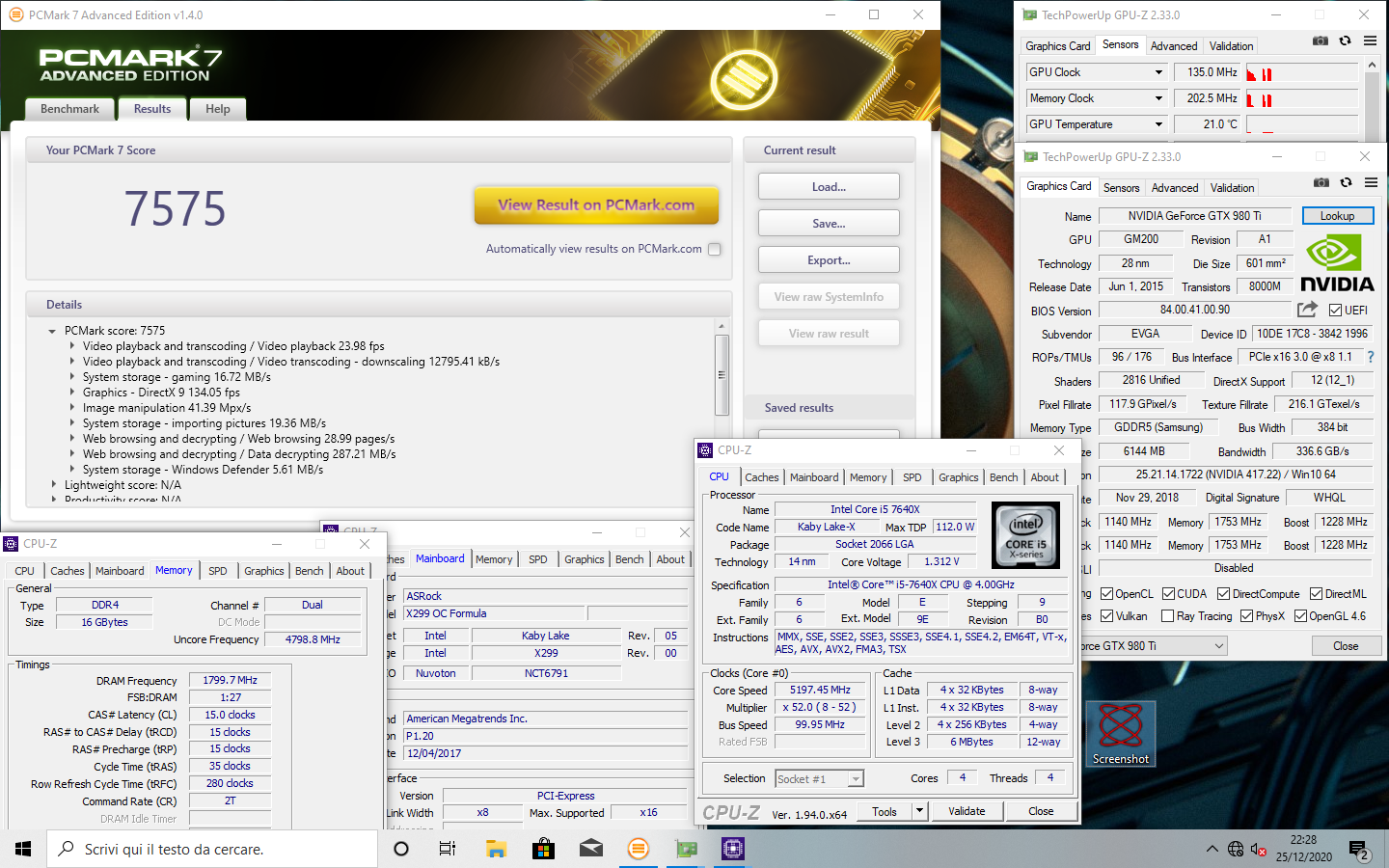Click the refresh icon in the GPU-Z Sensors window

click(1345, 41)
